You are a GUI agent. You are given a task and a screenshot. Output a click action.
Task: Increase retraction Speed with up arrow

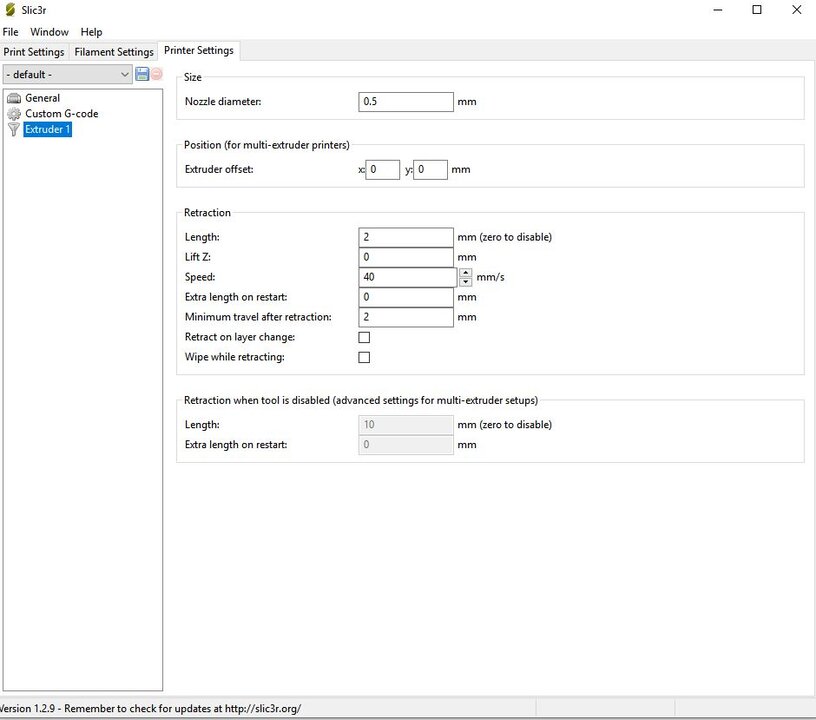coord(466,273)
